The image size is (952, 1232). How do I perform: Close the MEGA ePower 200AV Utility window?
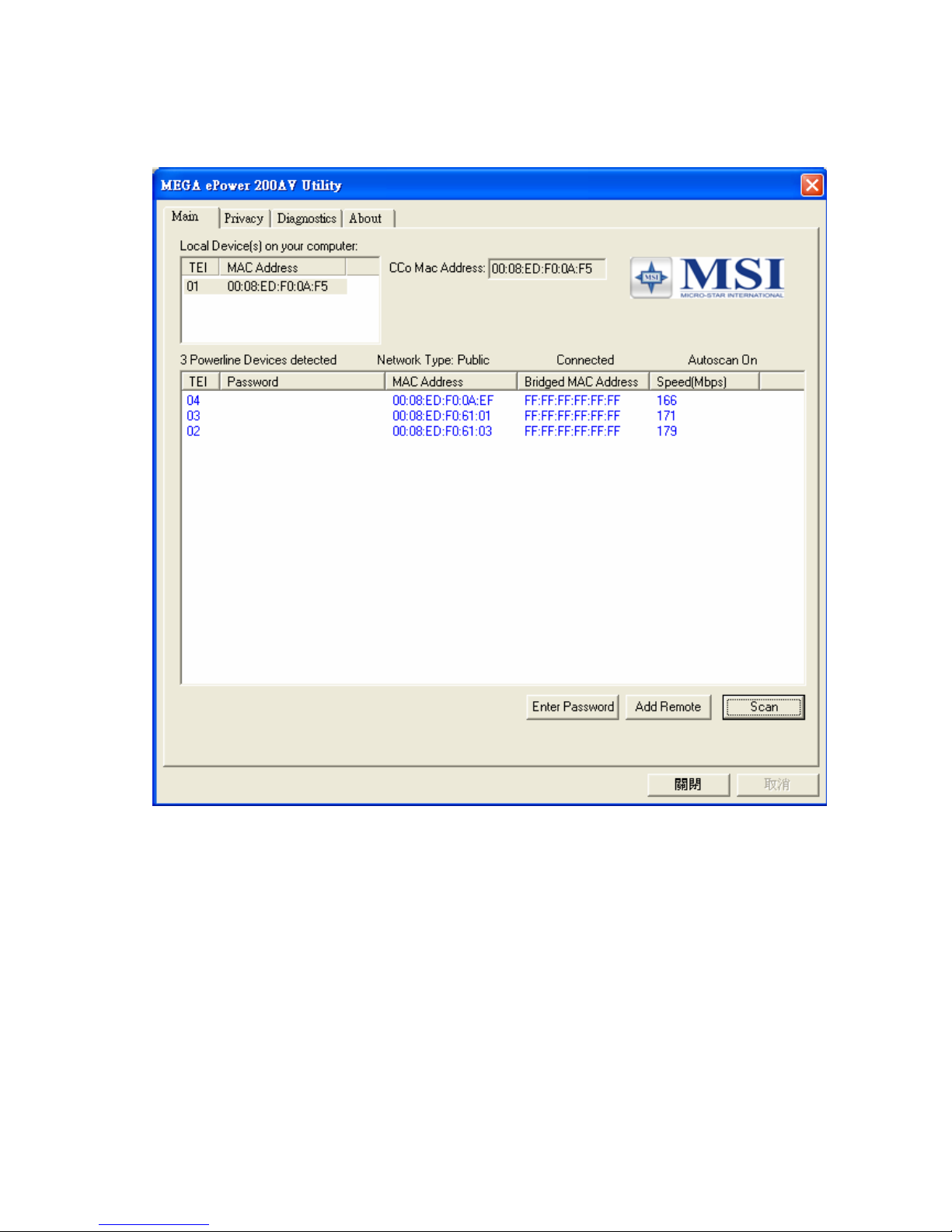click(x=811, y=185)
